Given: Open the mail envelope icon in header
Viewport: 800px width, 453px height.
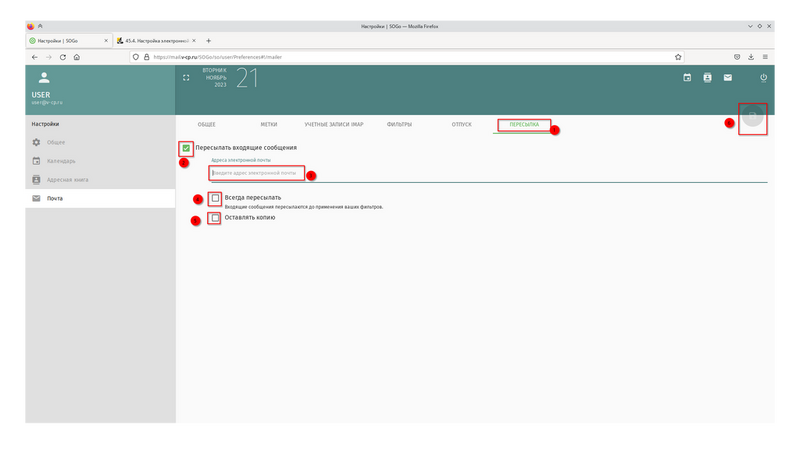Looking at the screenshot, I should [727, 77].
